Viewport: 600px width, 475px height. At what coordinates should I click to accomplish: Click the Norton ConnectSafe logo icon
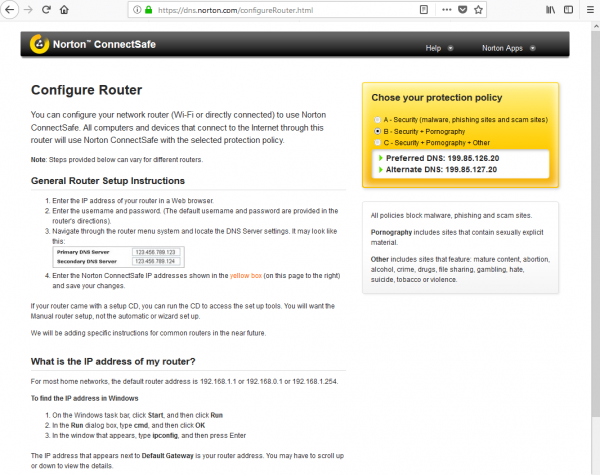39,44
